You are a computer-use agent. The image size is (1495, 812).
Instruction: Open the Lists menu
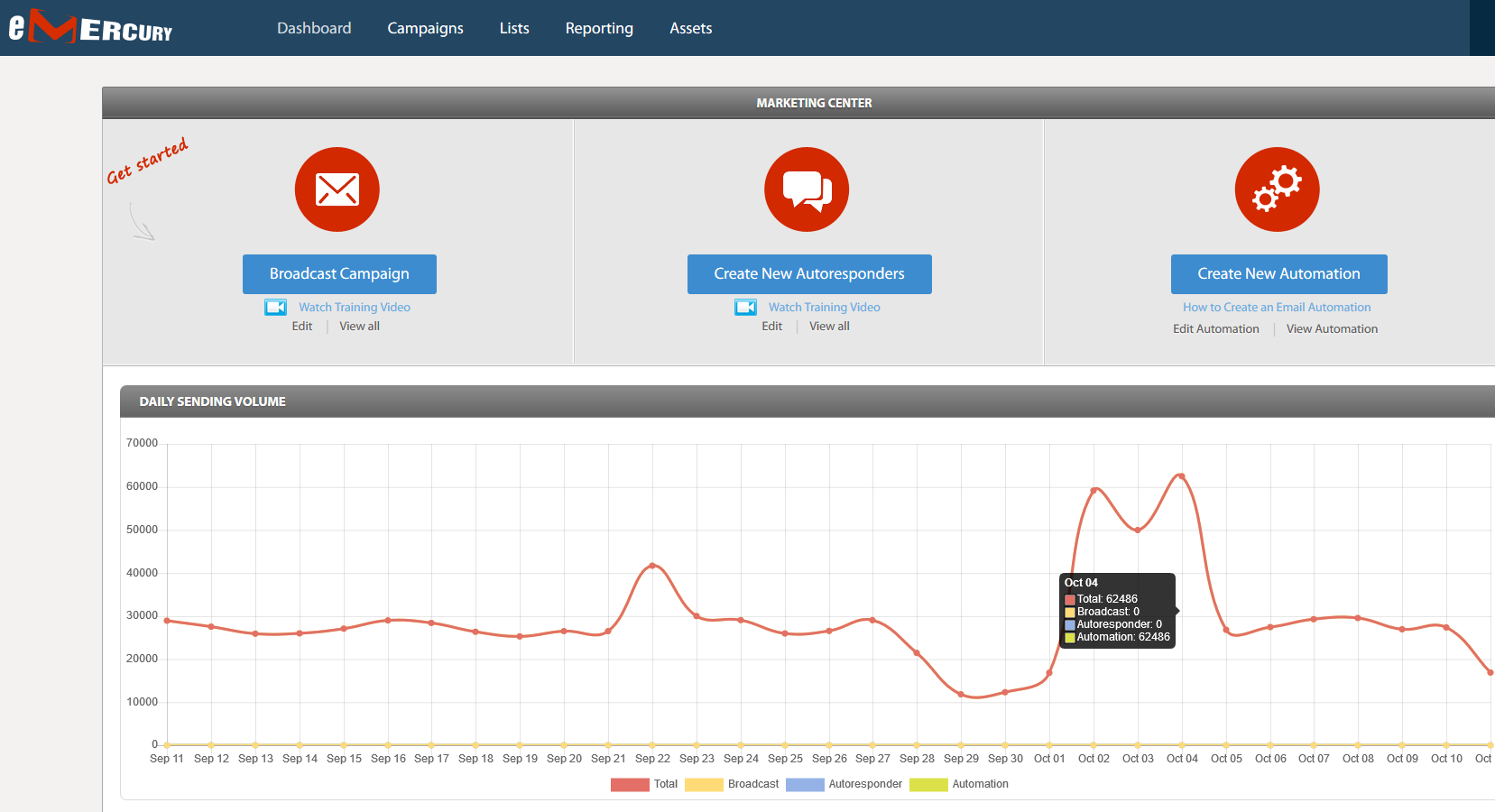[514, 28]
